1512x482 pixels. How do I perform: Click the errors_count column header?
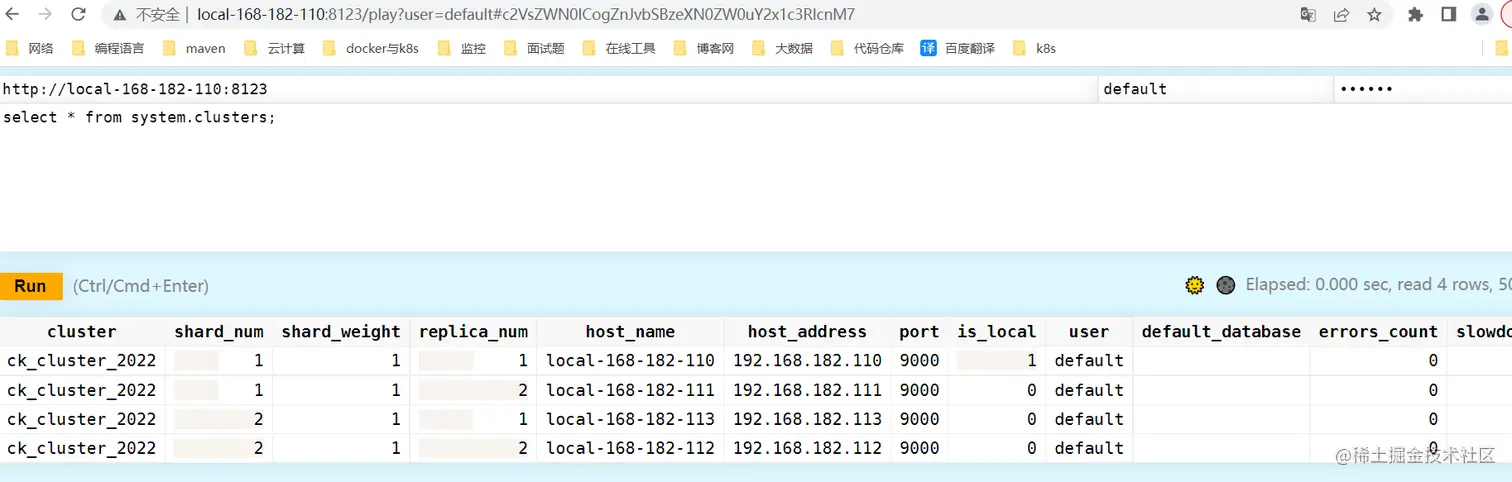point(1378,332)
